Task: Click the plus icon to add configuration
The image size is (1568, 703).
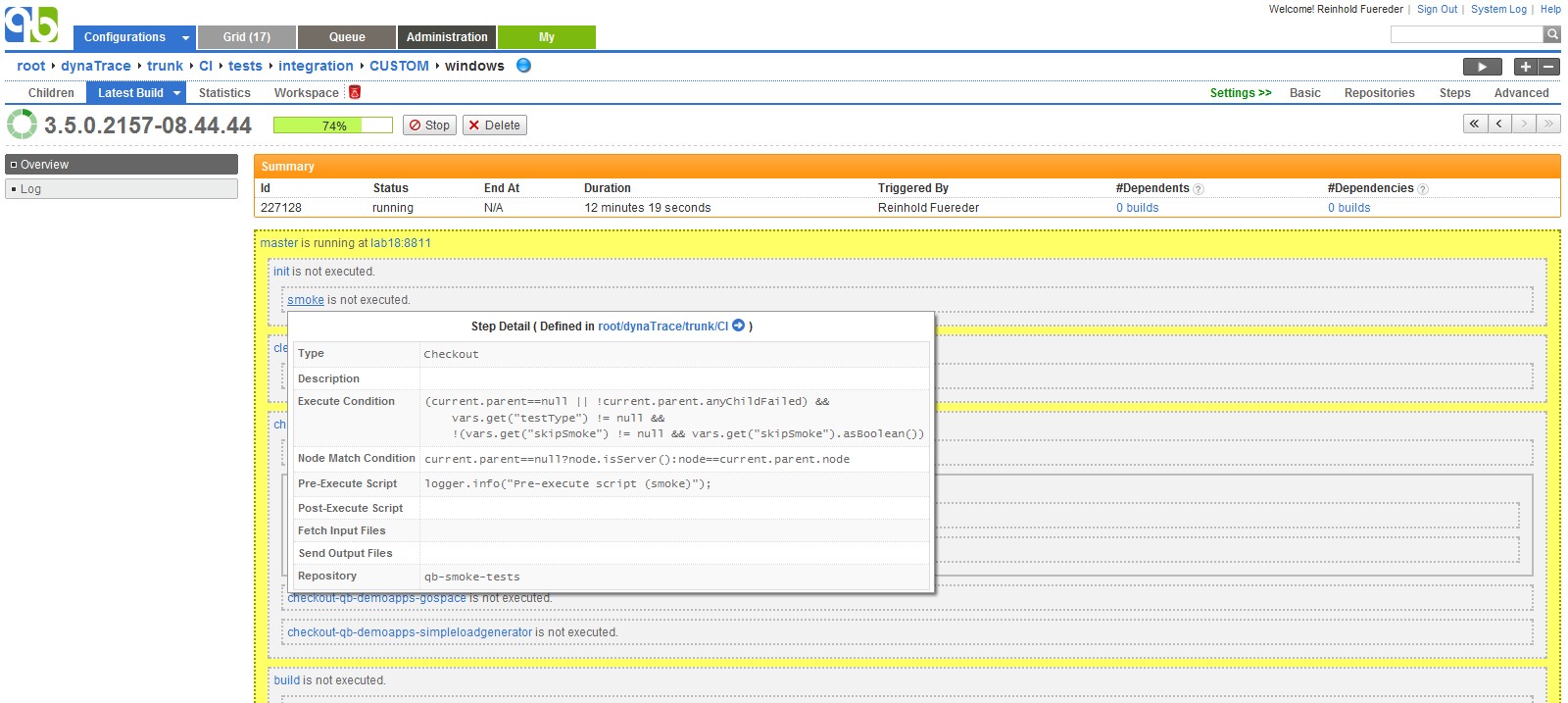Action: 1525,67
